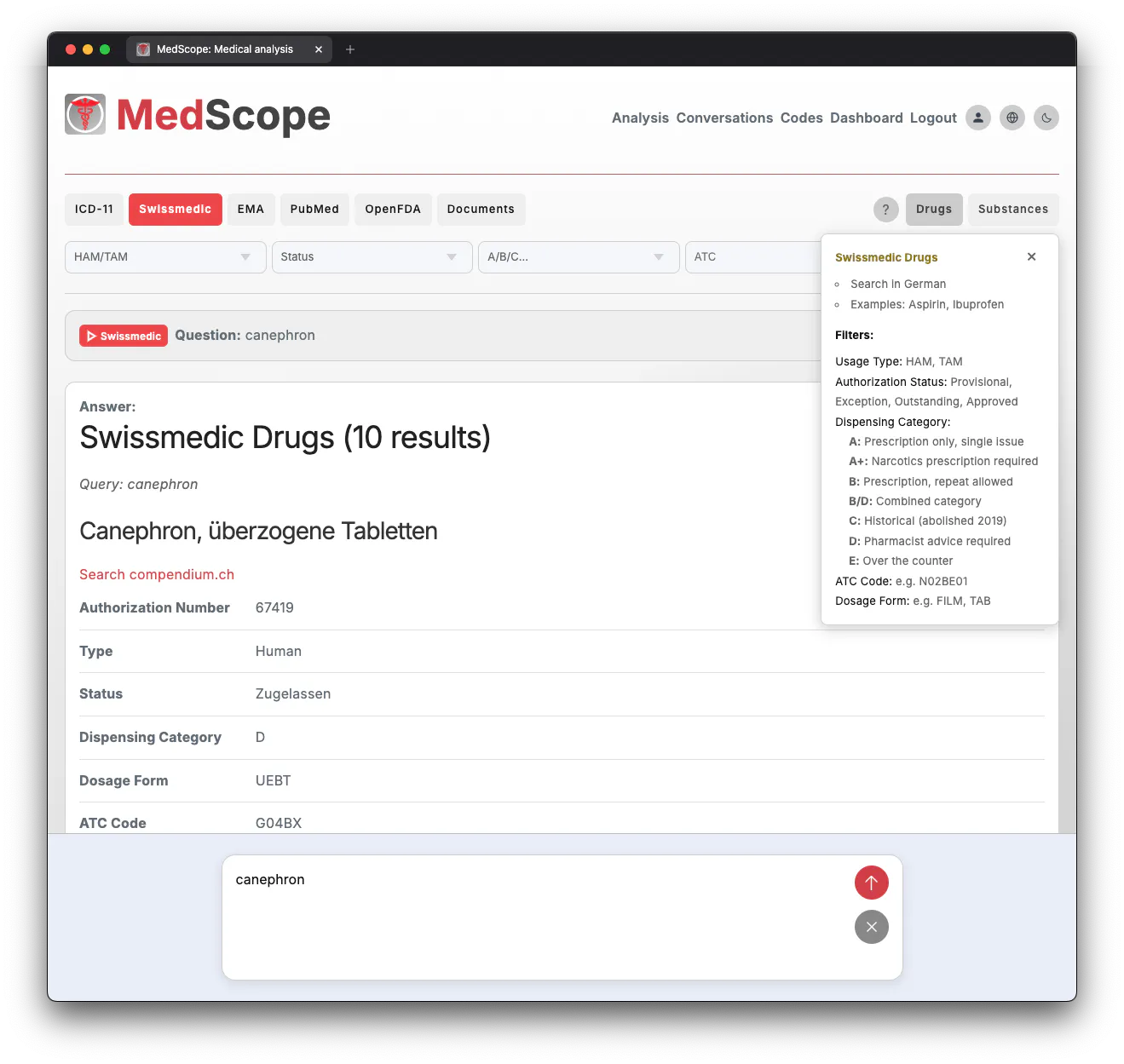Open a new browser tab
Image resolution: width=1124 pixels, height=1064 pixels.
click(350, 49)
